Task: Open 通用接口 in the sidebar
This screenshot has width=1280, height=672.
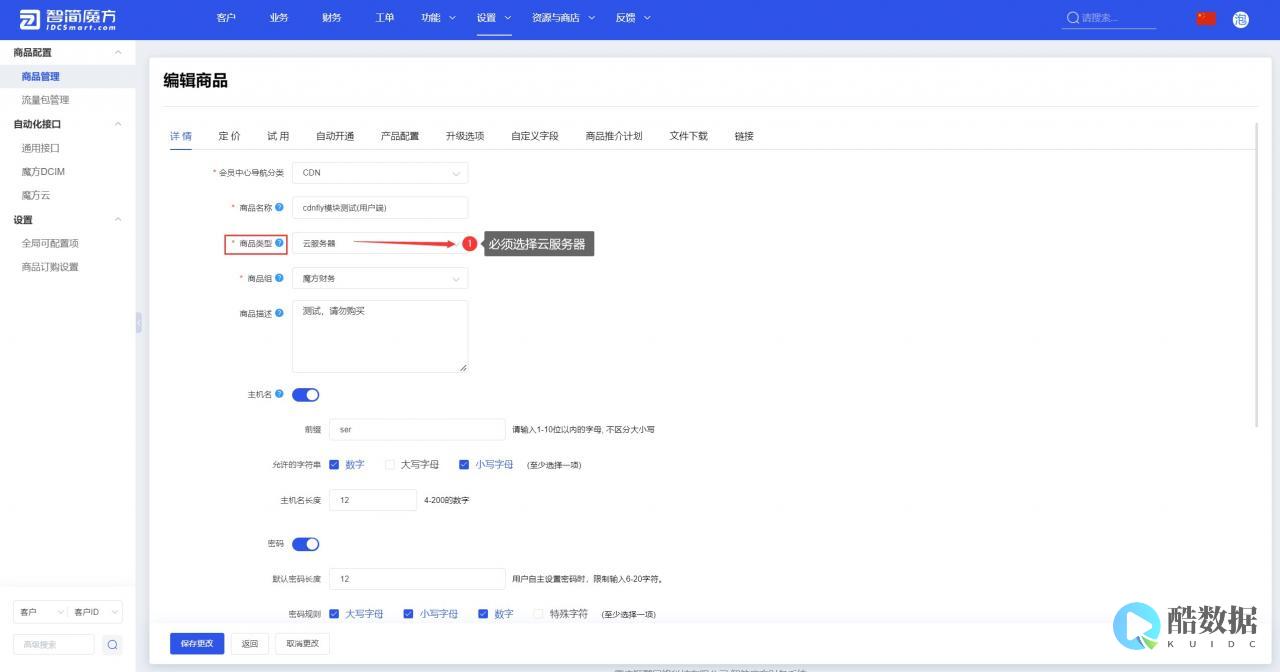Action: [x=41, y=148]
